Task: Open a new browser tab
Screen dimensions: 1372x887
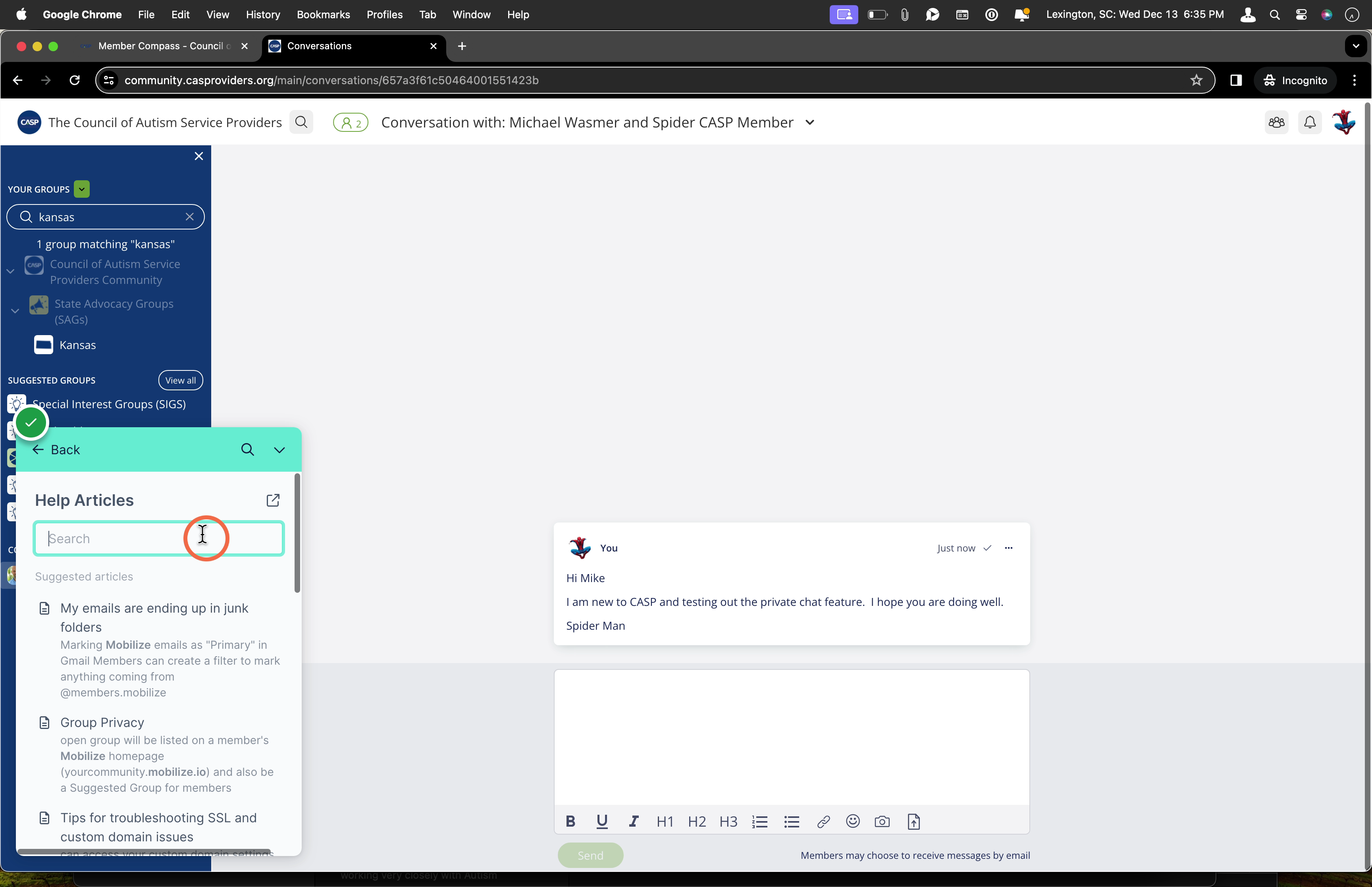Action: click(x=462, y=46)
